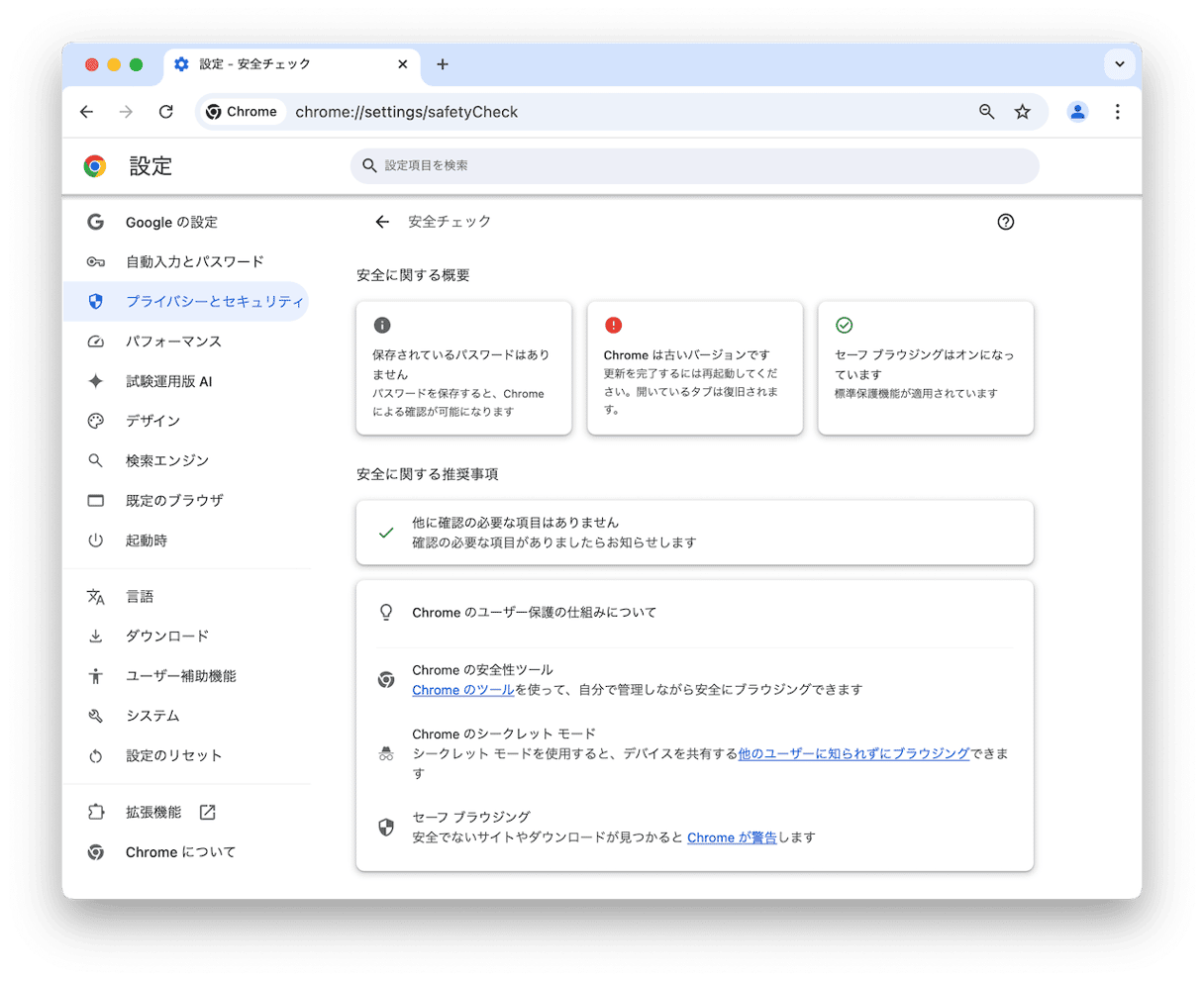1204x981 pixels.
Task: Expand the tab search dropdown arrow
Action: (x=1119, y=64)
